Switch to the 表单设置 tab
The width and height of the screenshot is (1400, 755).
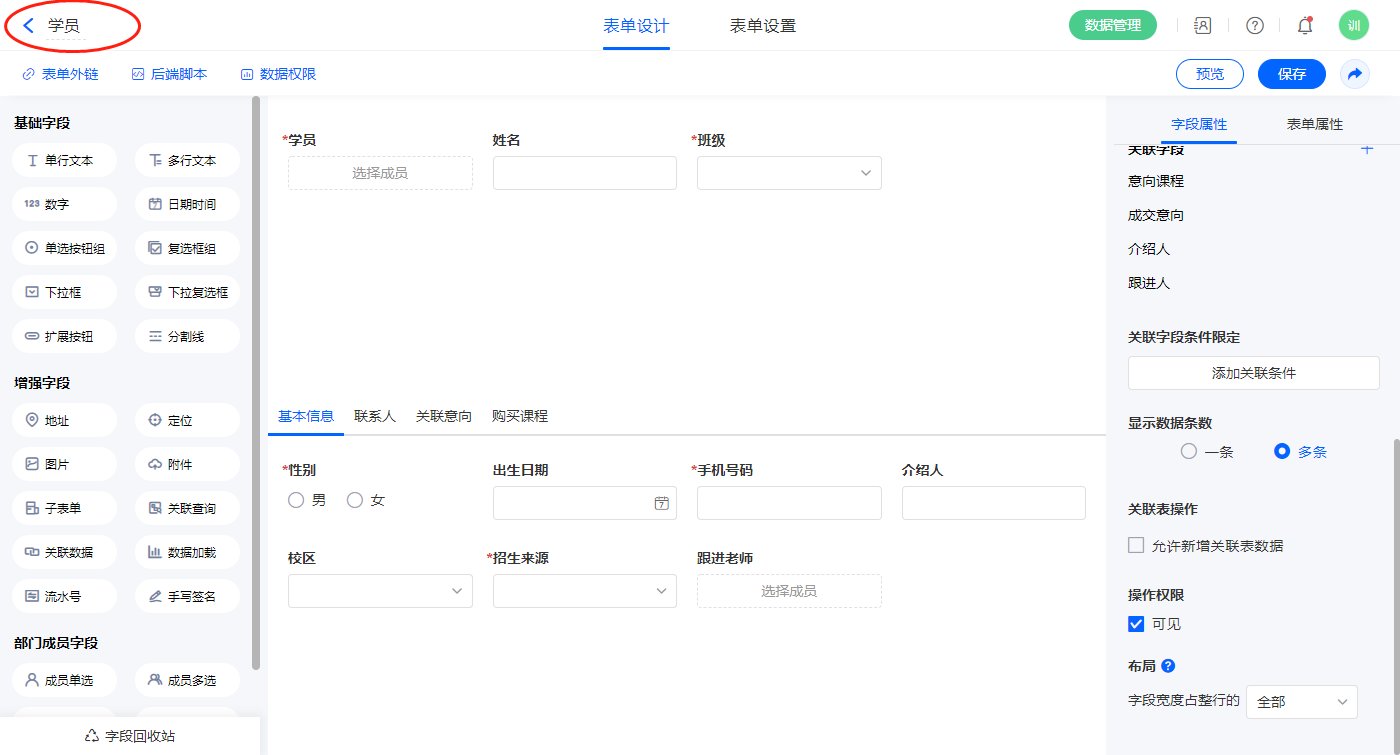click(x=763, y=26)
